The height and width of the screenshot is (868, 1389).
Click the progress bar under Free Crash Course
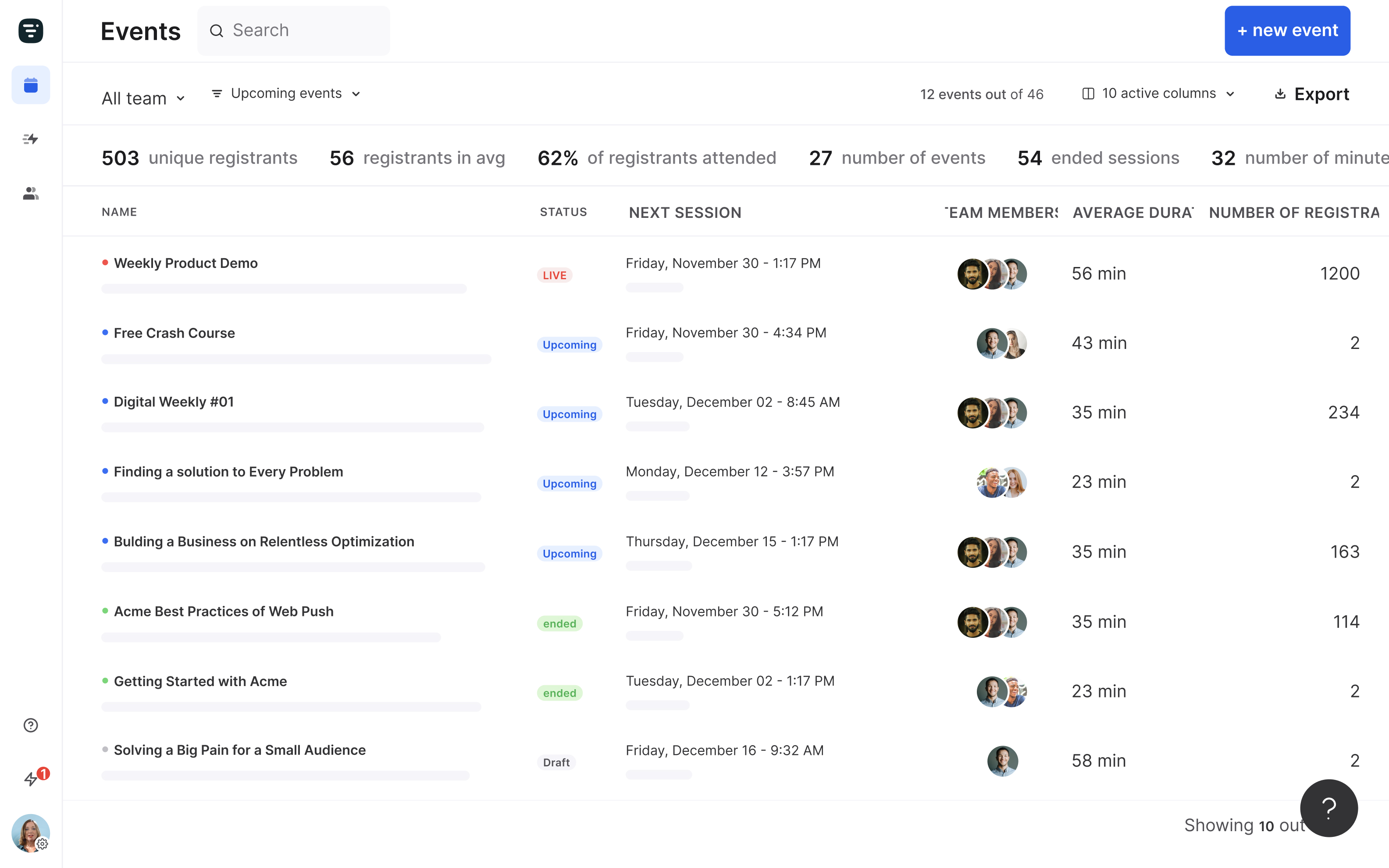click(x=296, y=359)
